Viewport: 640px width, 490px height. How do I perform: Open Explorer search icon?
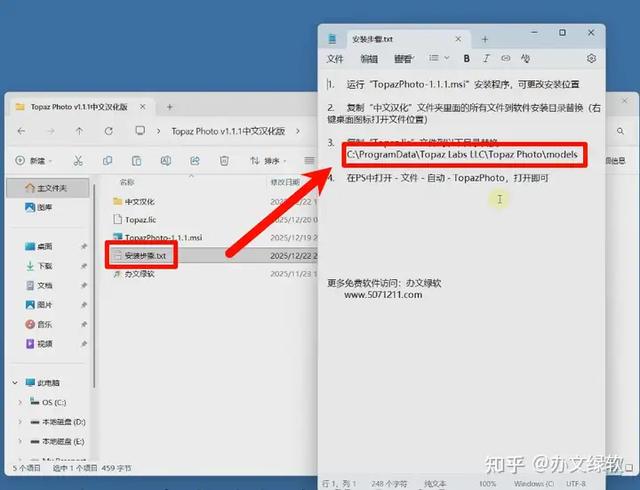pos(620,131)
